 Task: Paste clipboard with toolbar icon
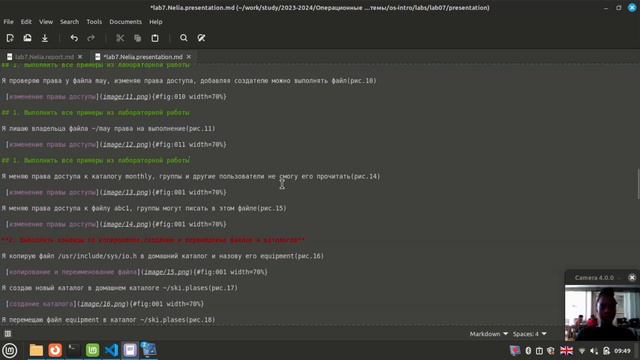click(155, 38)
